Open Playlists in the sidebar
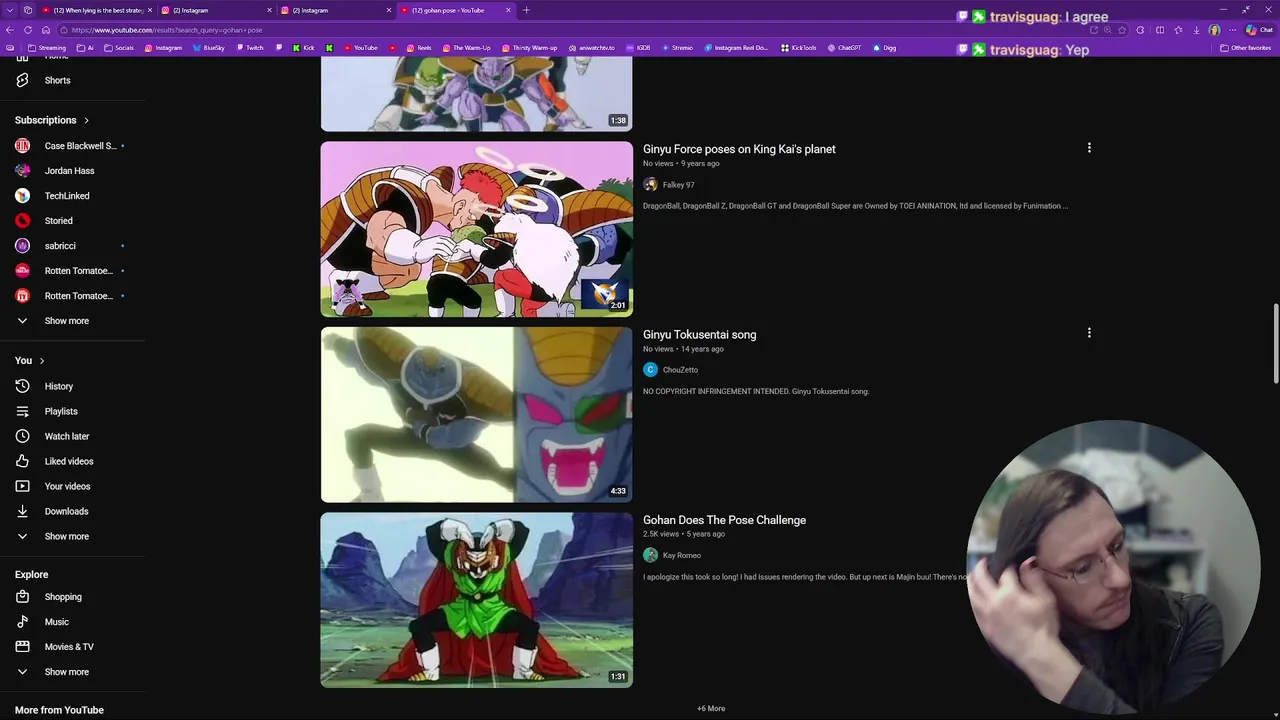 (x=60, y=411)
